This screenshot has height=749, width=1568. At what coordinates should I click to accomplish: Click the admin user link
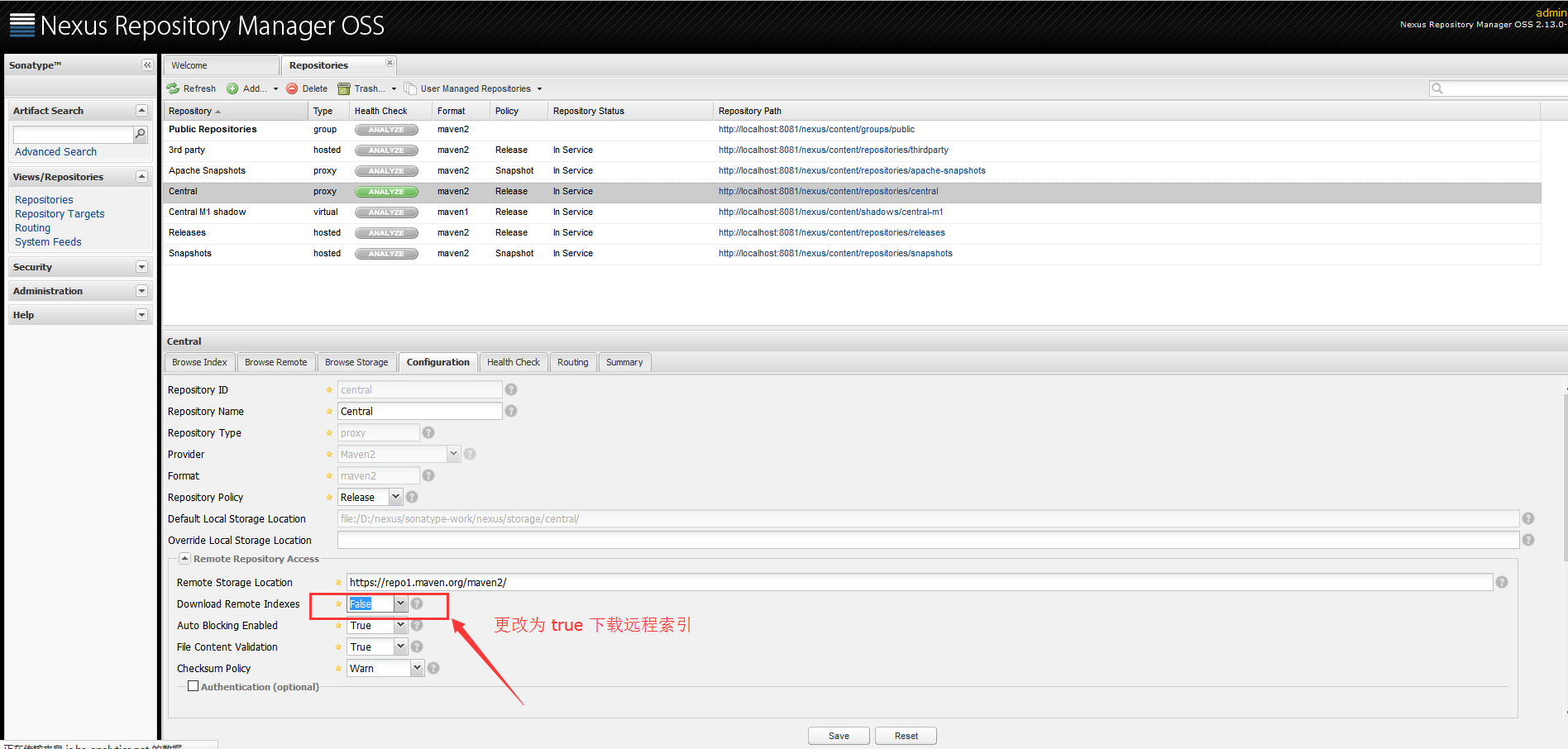[1551, 12]
